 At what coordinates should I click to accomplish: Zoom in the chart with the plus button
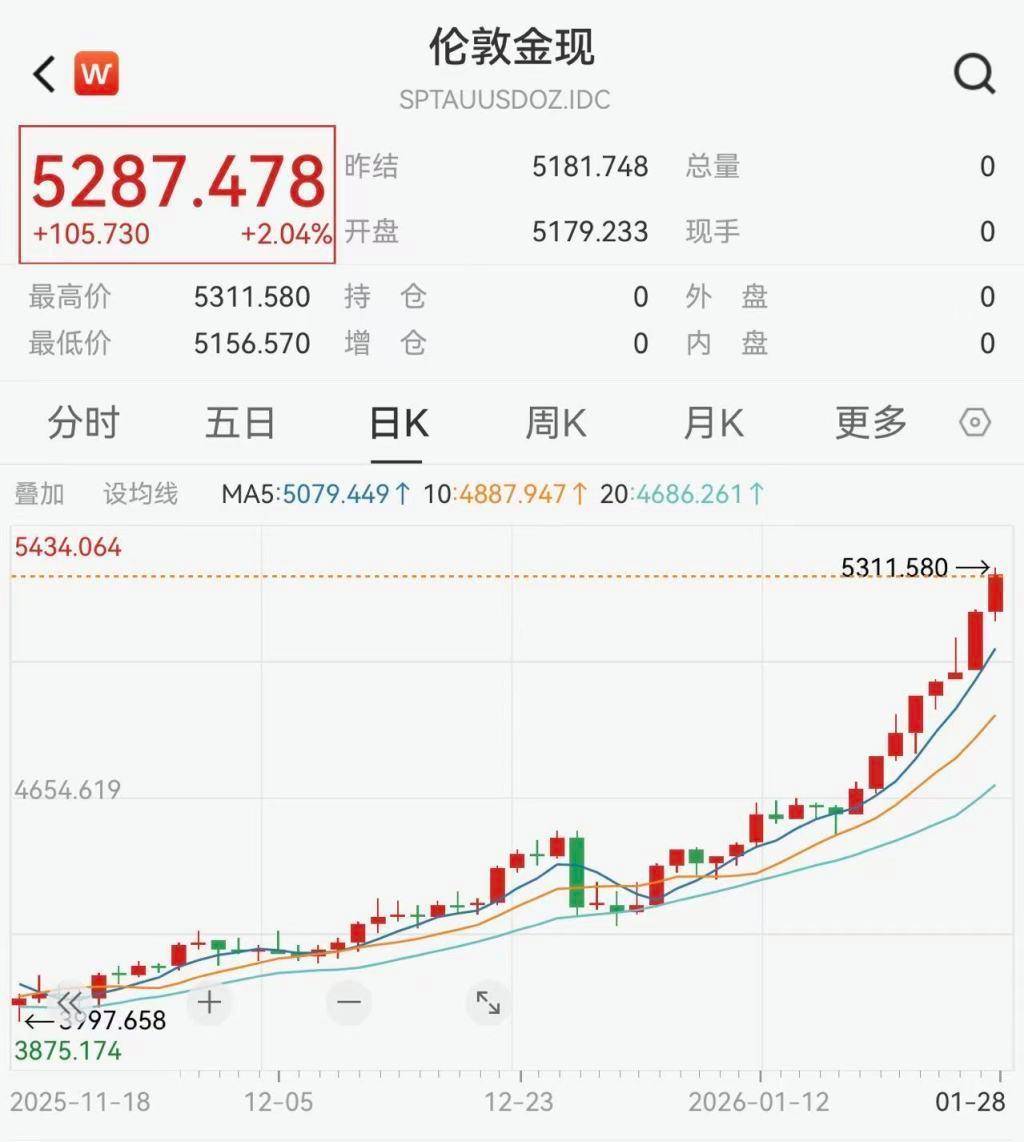[x=209, y=1002]
